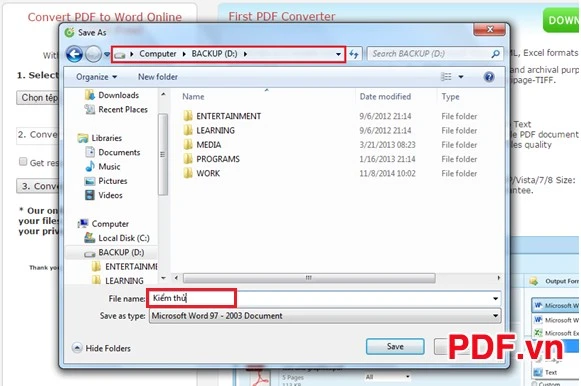This screenshot has height=386, width=581.
Task: Toggle the Get results checkbox on the webpage
Action: pos(23,162)
